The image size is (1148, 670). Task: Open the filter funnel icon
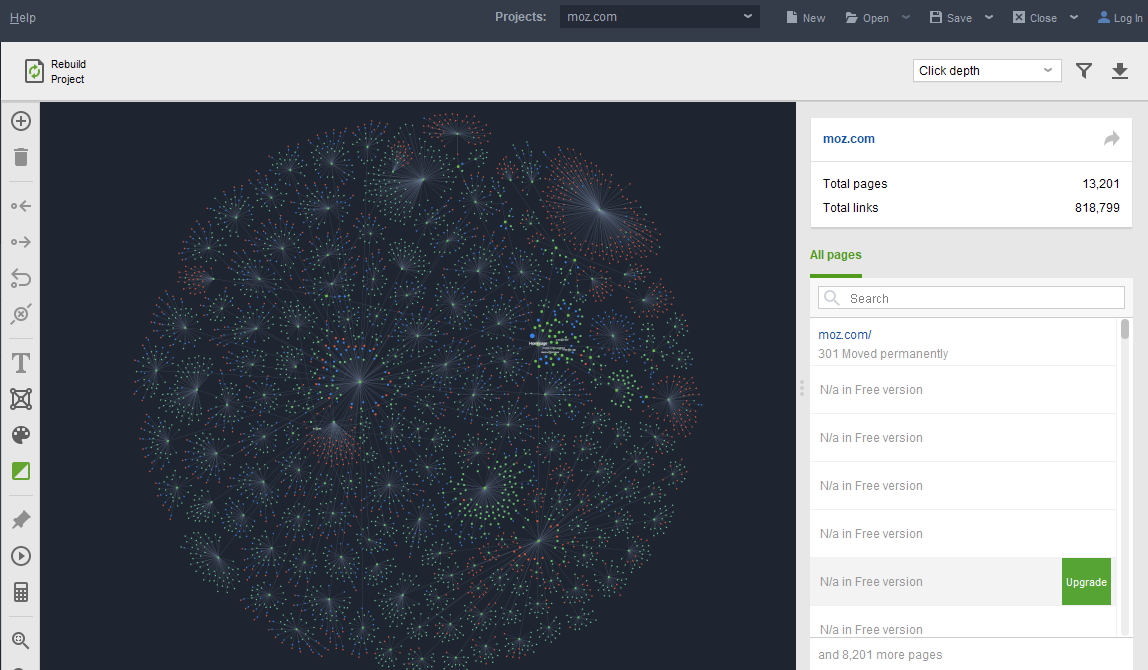1084,70
